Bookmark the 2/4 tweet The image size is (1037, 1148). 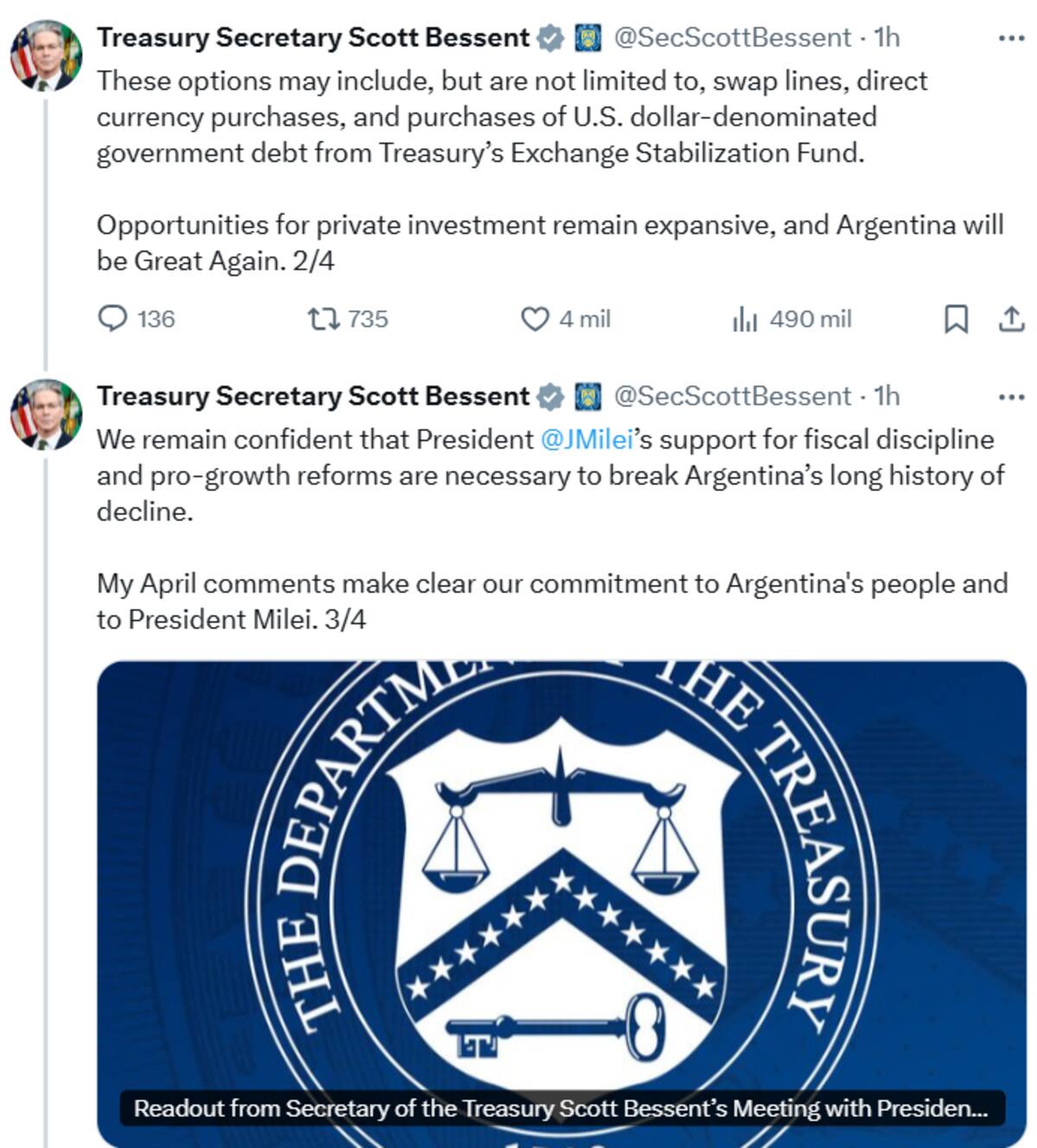pos(956,319)
